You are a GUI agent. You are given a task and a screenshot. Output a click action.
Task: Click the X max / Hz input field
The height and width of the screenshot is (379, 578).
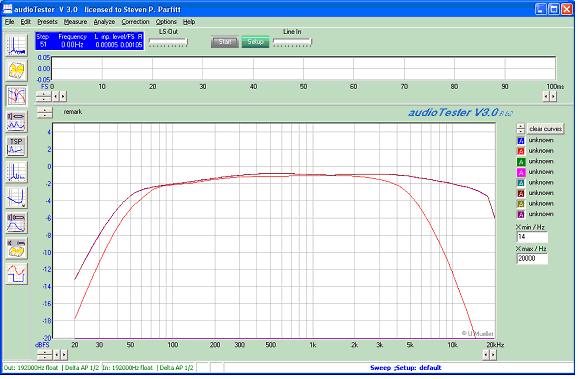[x=532, y=259]
